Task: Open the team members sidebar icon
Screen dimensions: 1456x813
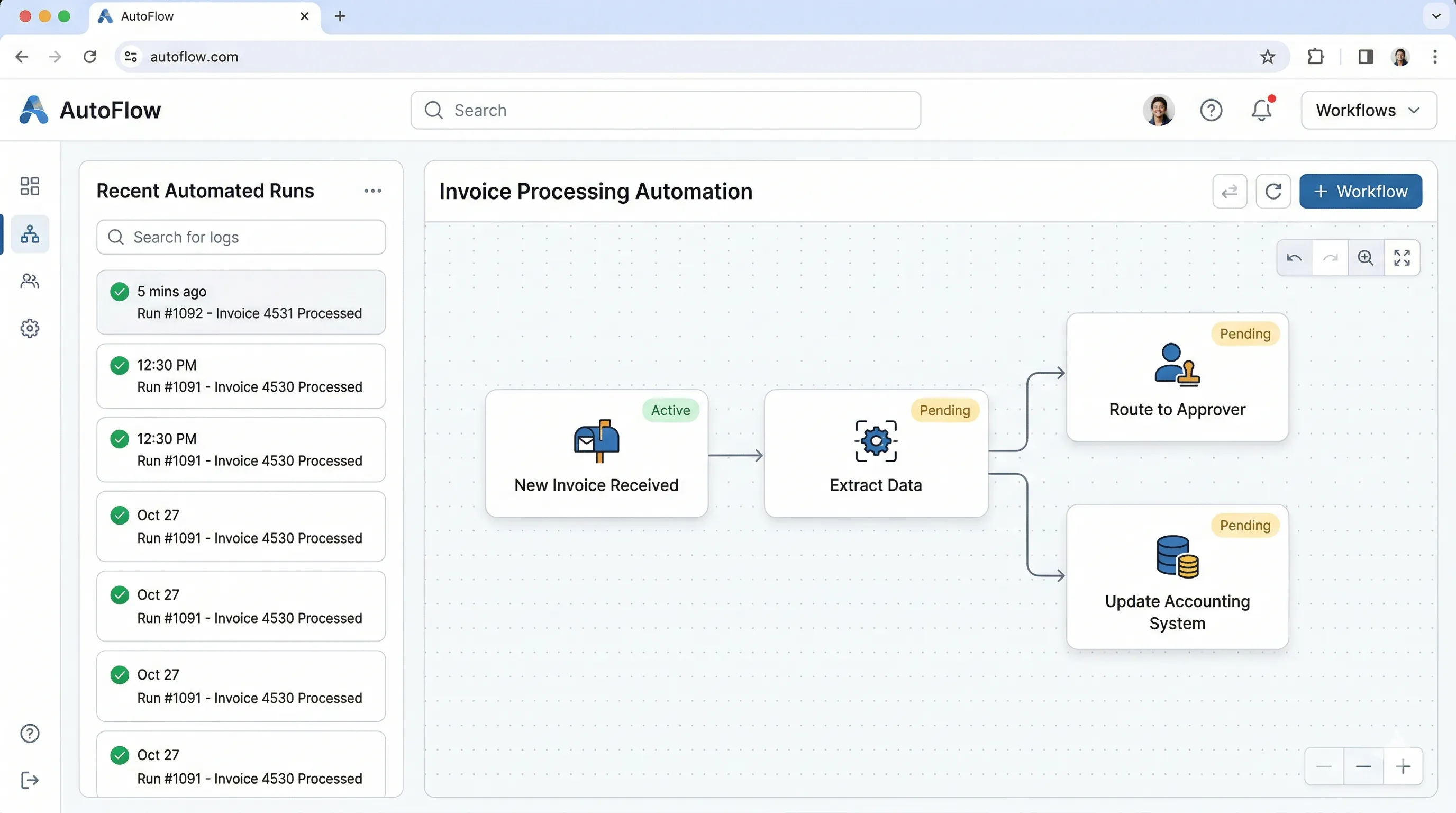Action: pos(30,281)
